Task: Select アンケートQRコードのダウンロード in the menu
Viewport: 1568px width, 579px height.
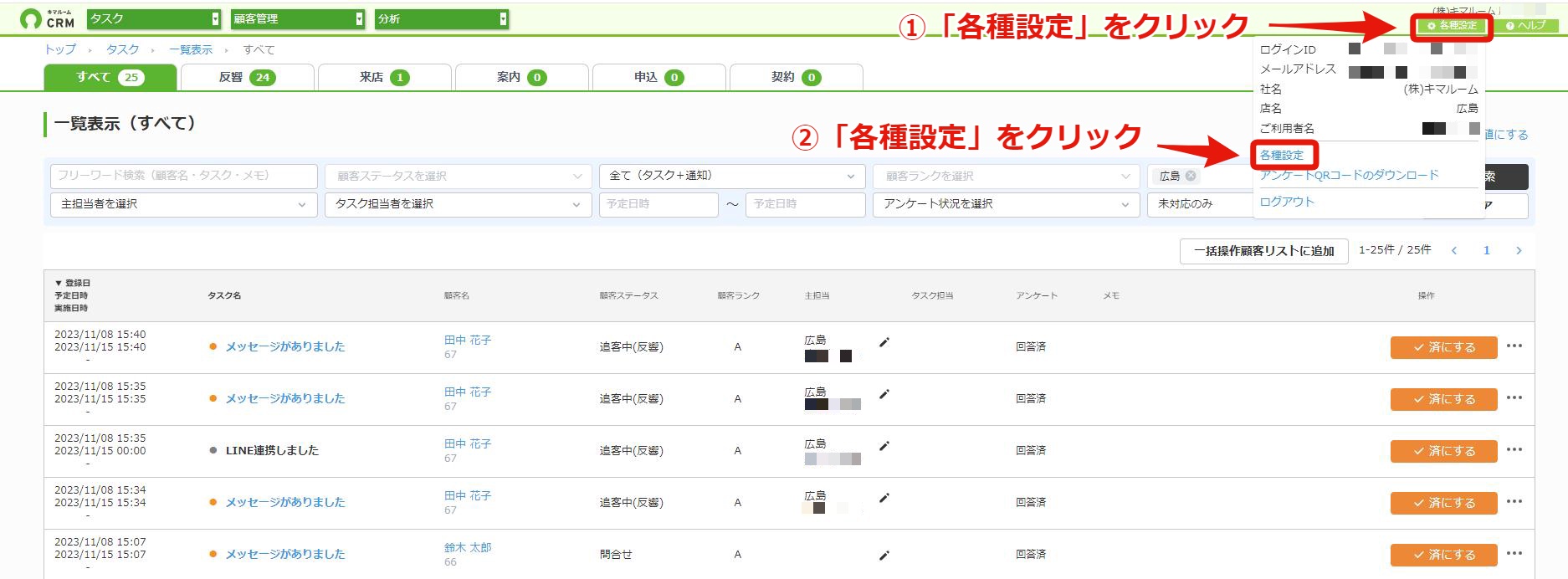Action: [1350, 175]
